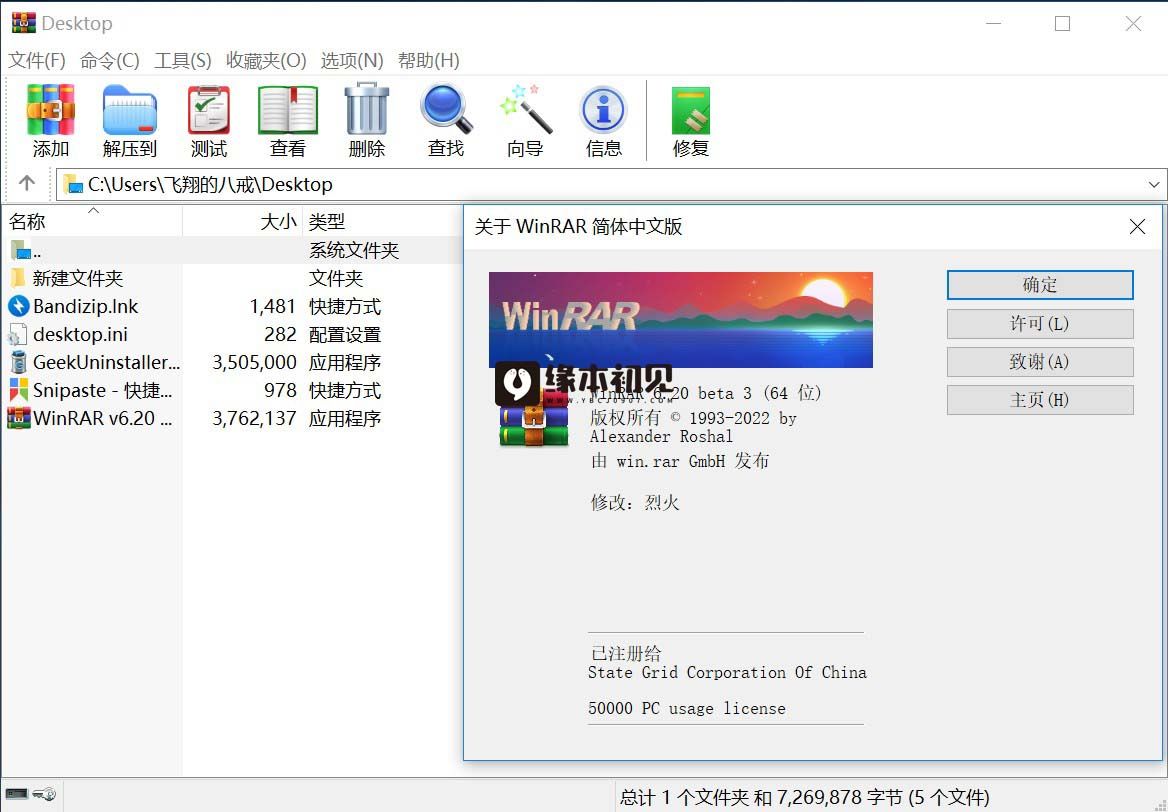Click the folder icon in address bar
Viewport: 1168px width, 812px height.
pos(73,184)
